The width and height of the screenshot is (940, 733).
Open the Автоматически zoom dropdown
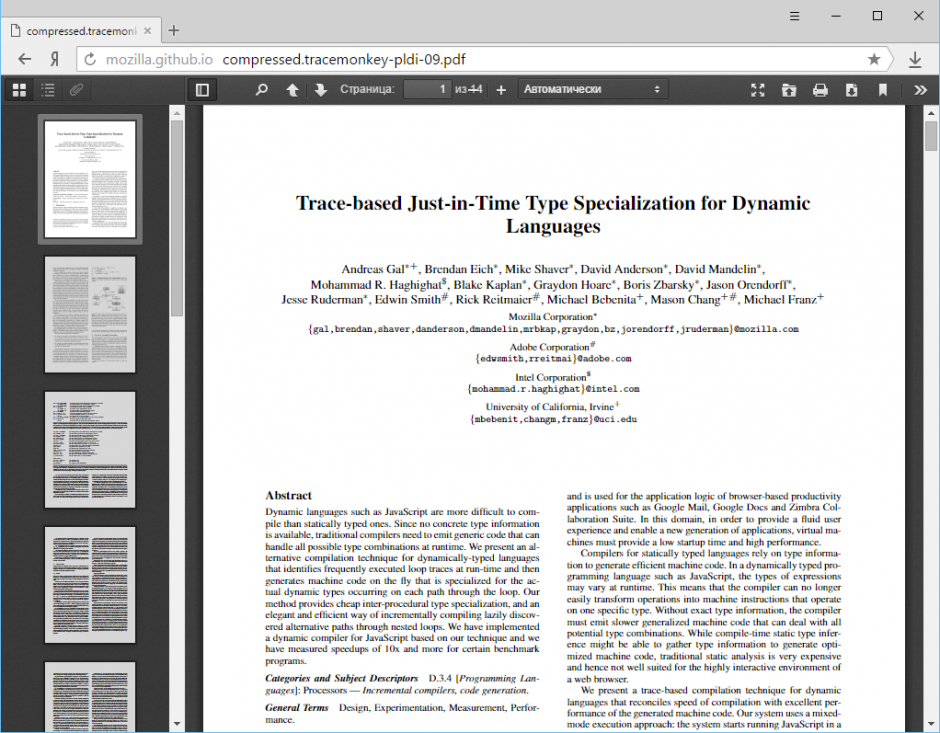tap(592, 89)
